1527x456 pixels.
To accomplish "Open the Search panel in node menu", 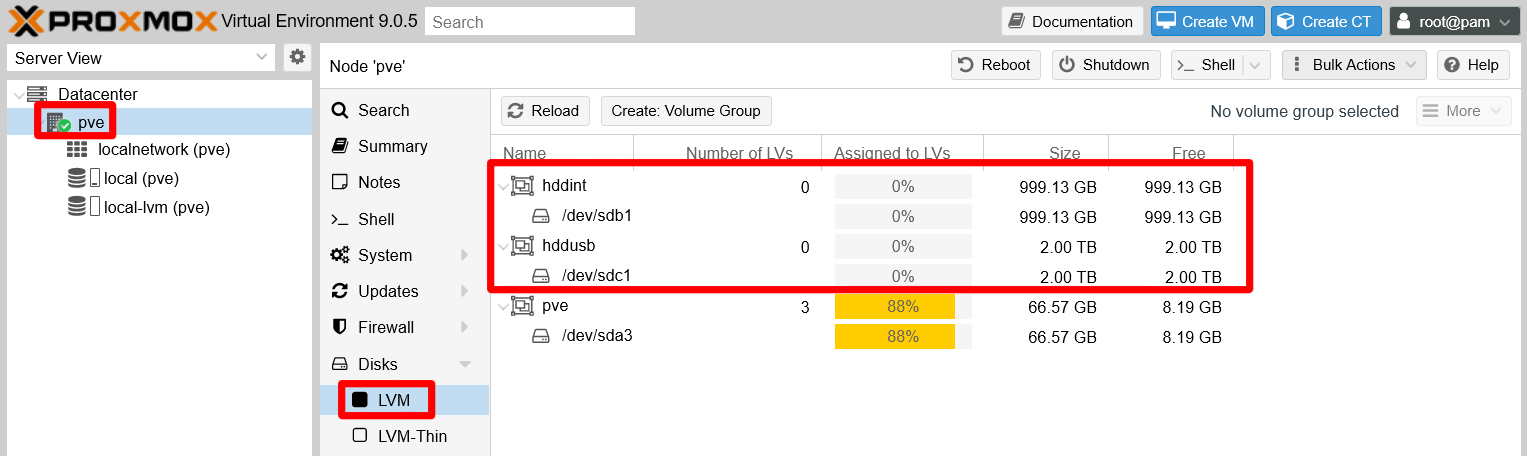I will (404, 110).
